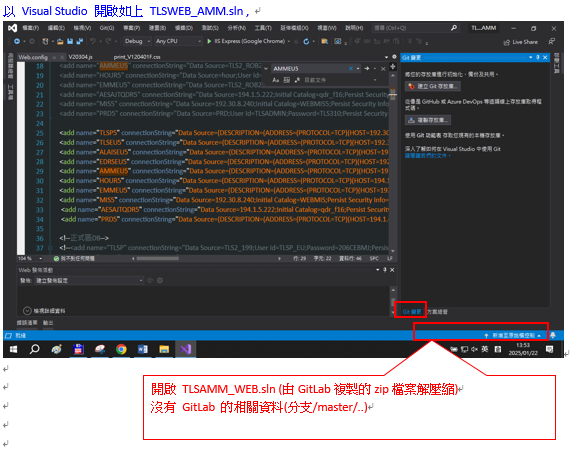Save file with the floppy disk icon
The height and width of the screenshot is (450, 581).
coord(70,41)
